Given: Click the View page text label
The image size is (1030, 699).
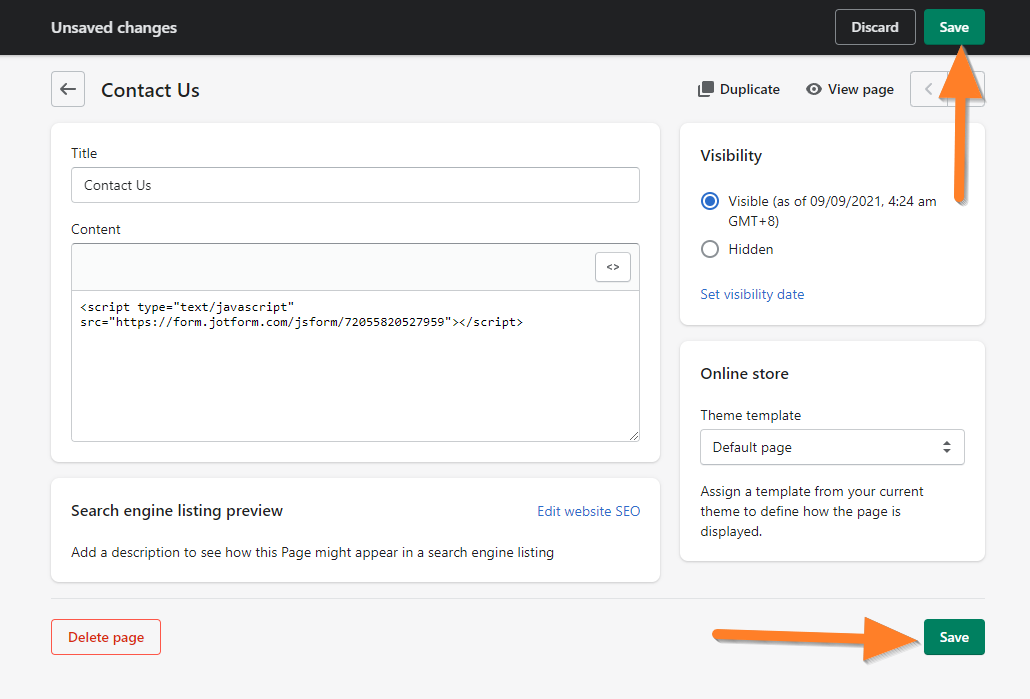Looking at the screenshot, I should pos(861,89).
